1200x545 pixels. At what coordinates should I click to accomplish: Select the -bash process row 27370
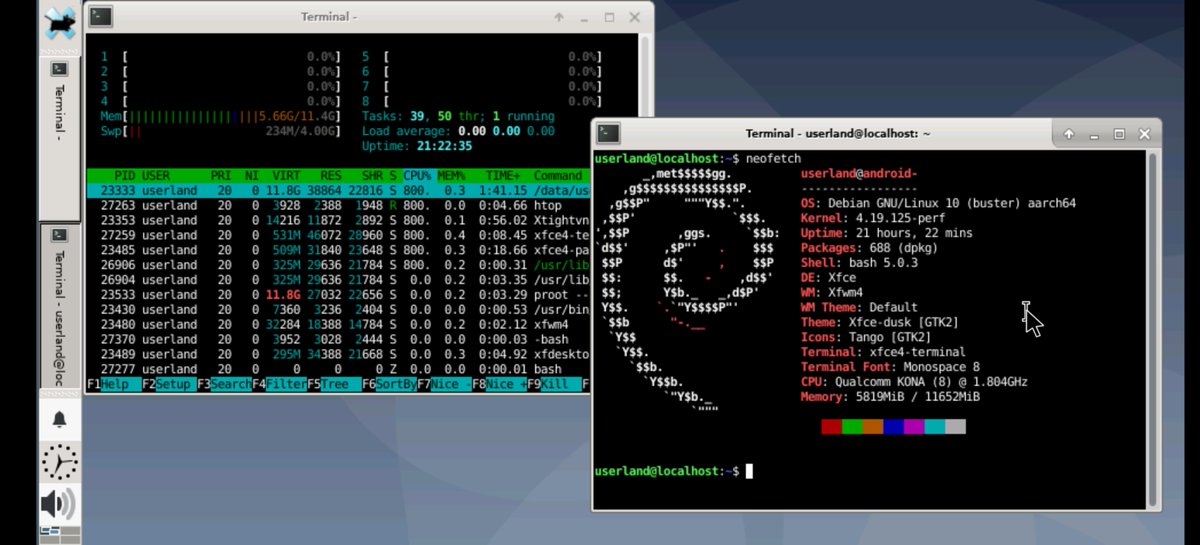339,339
